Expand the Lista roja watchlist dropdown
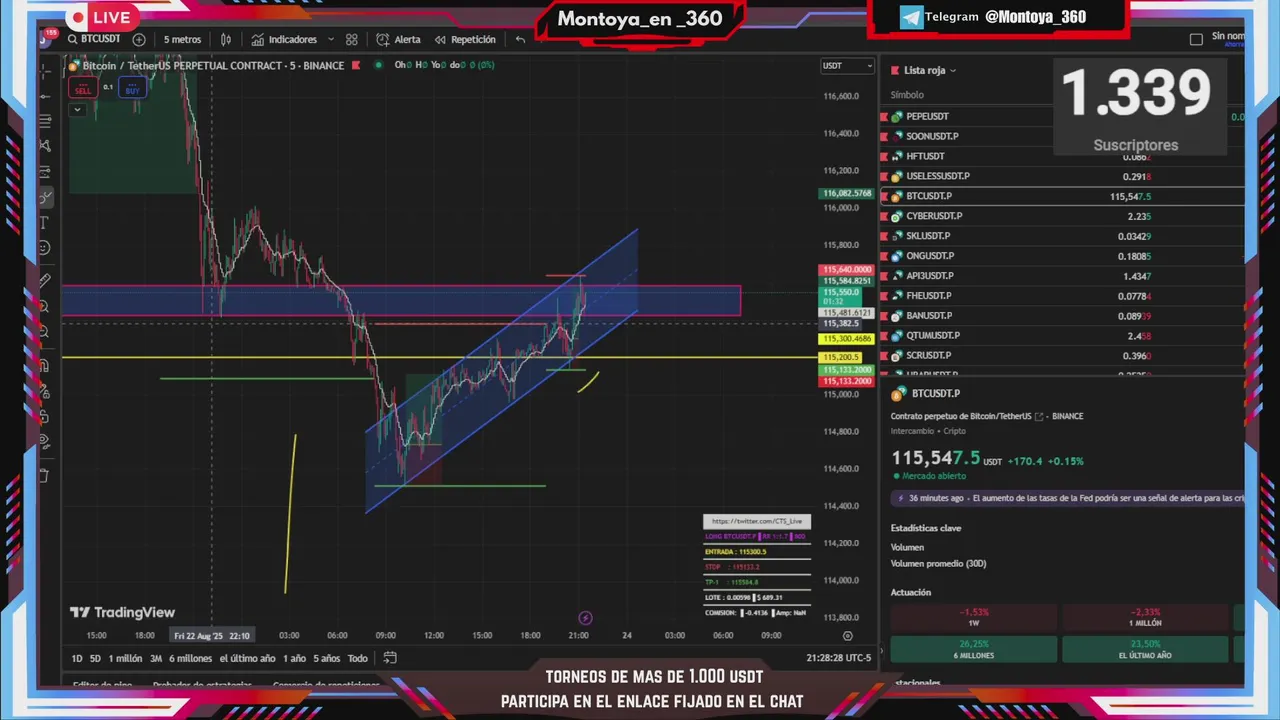This screenshot has height=720, width=1280. pyautogui.click(x=930, y=70)
